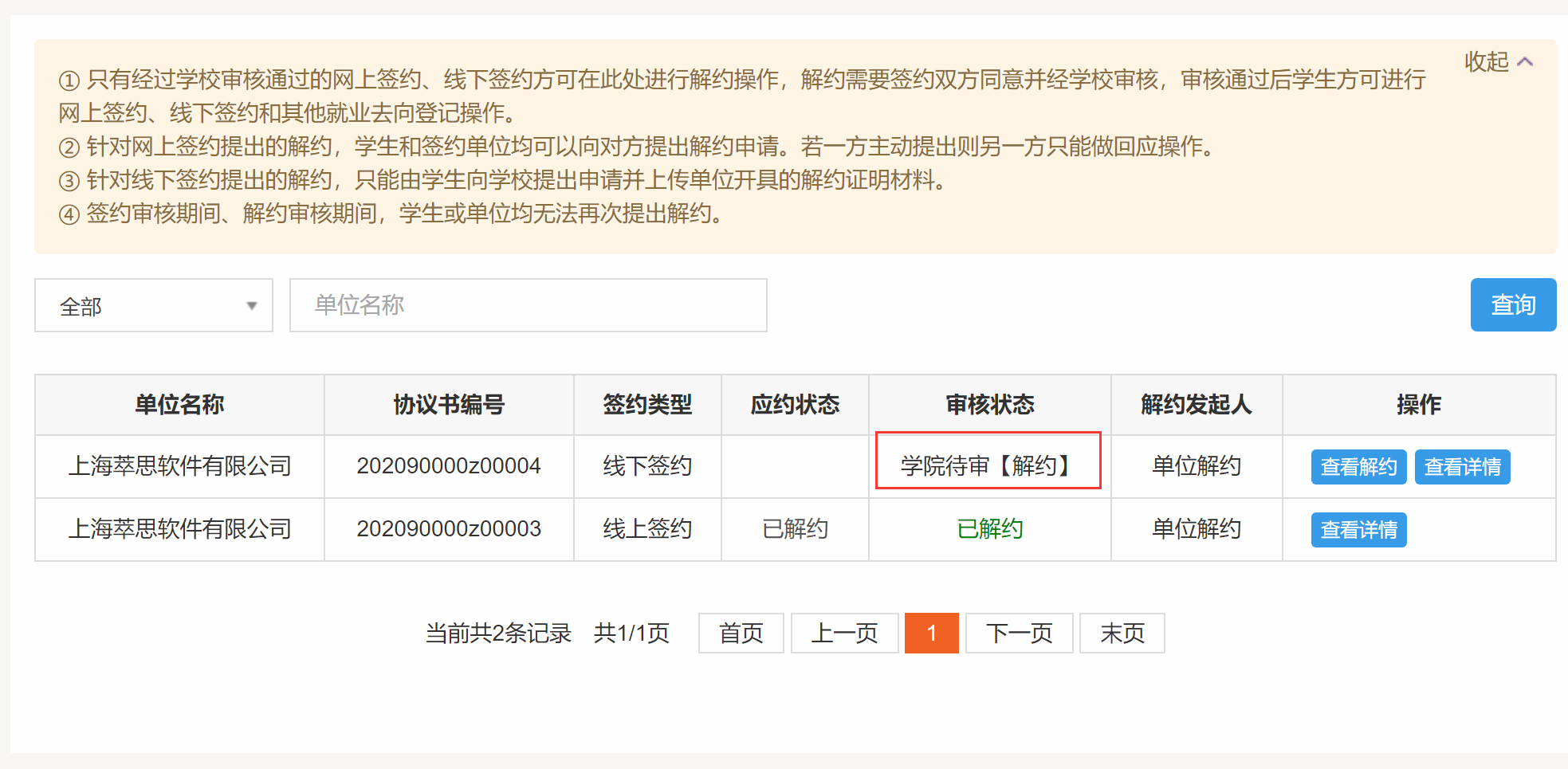Click the 线上签约 cell
This screenshot has width=1568, height=769.
click(647, 529)
